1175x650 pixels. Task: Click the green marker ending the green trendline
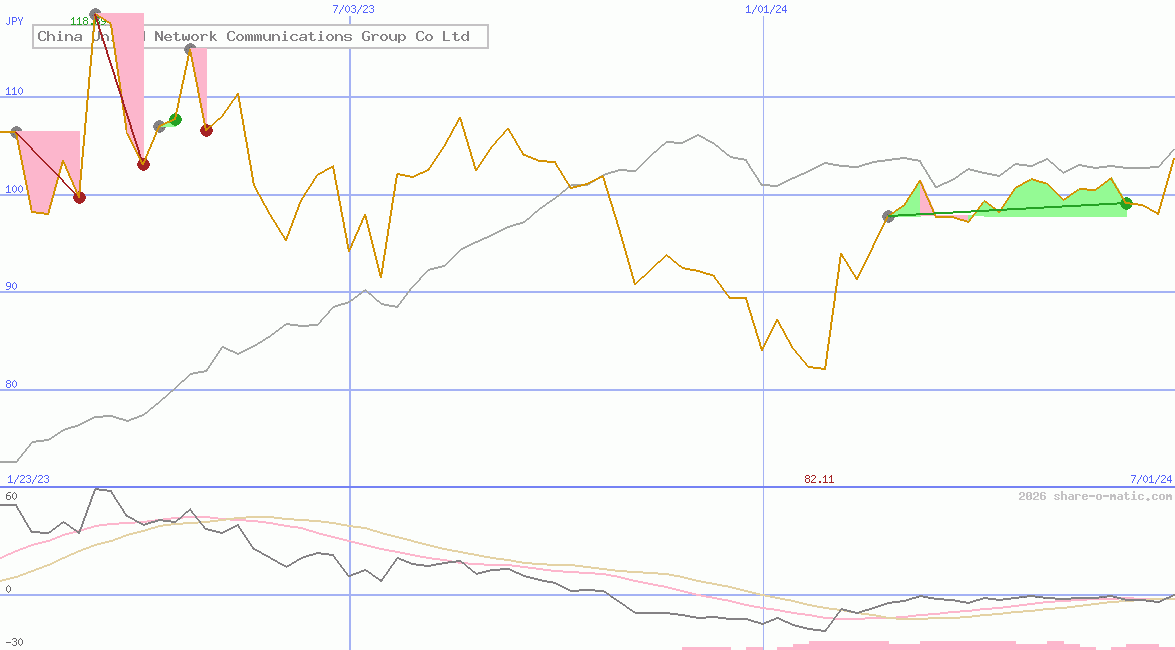[x=1126, y=203]
